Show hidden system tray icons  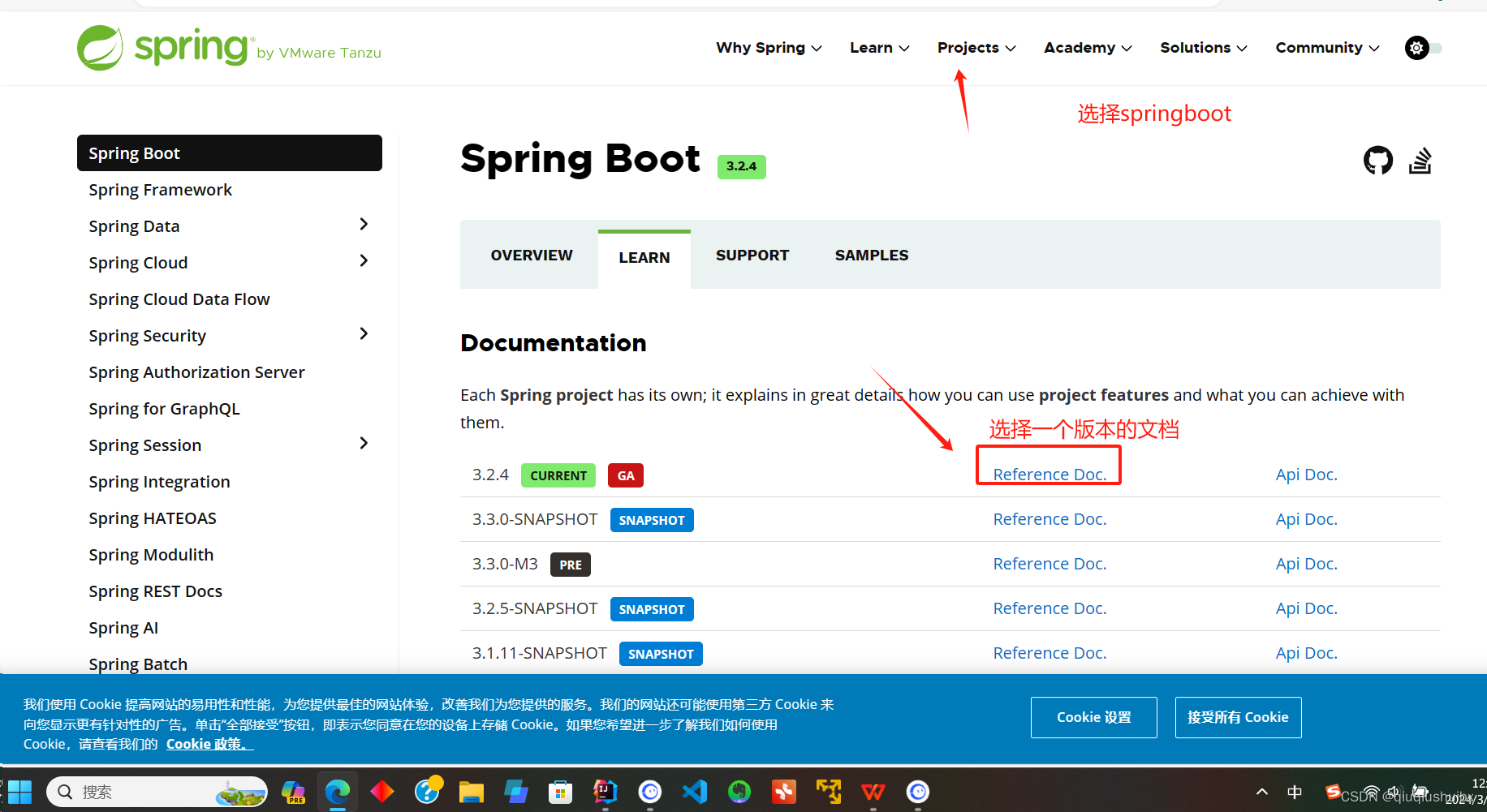1261,792
